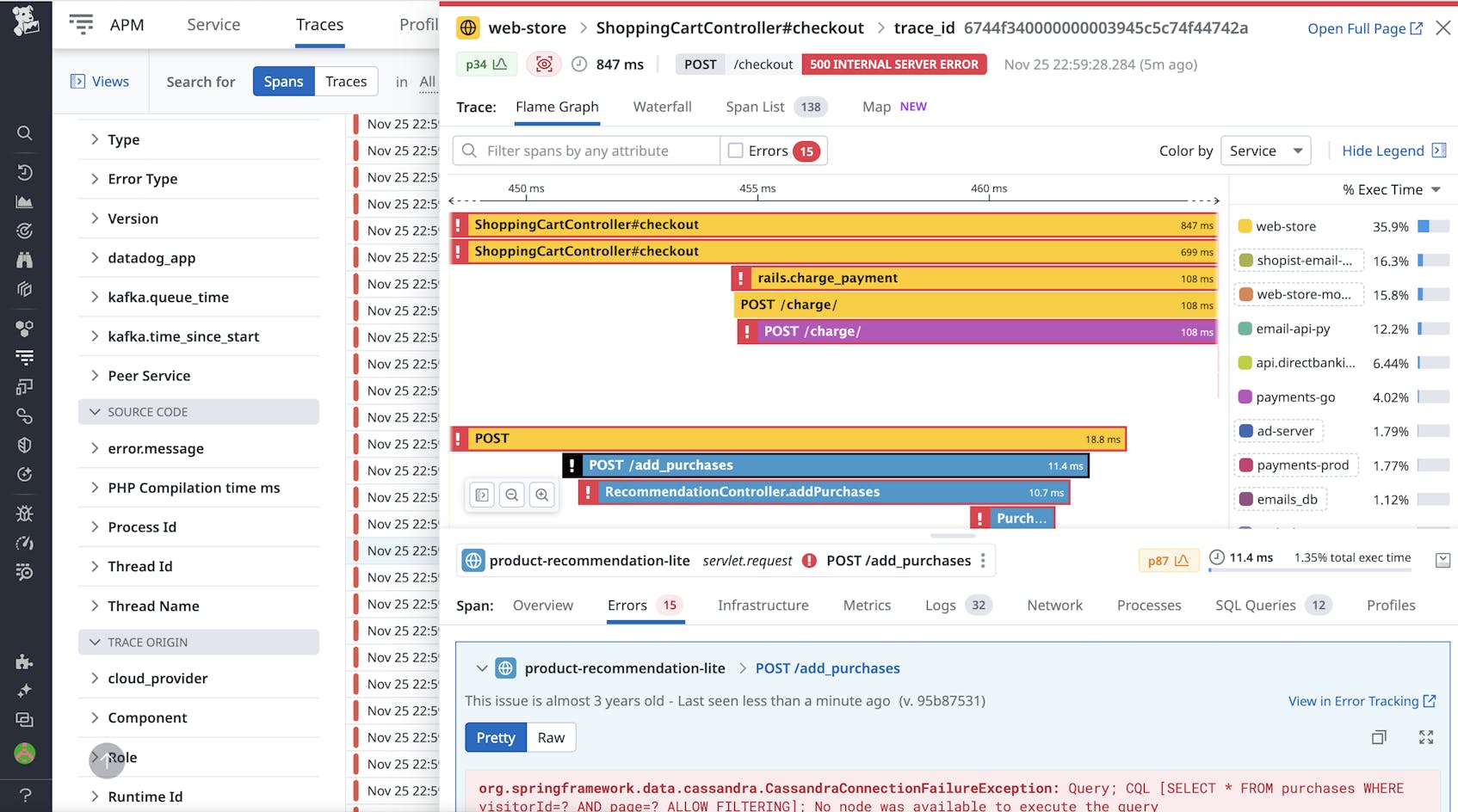The height and width of the screenshot is (812, 1458).
Task: Switch to the Waterfall trace tab
Action: (x=662, y=107)
